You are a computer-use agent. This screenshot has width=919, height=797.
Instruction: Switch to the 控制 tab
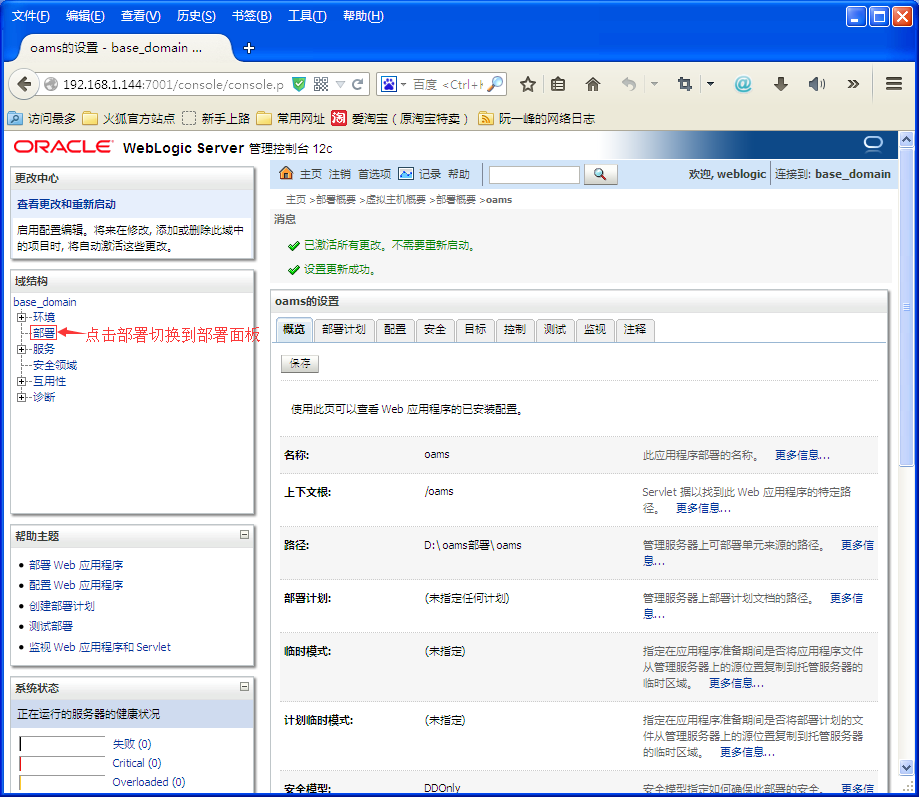tap(515, 330)
